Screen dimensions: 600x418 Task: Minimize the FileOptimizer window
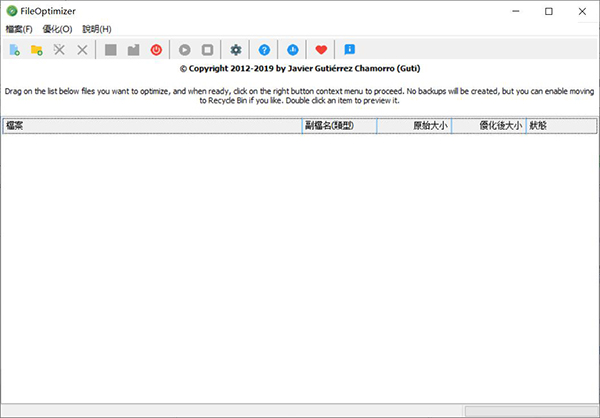click(515, 11)
